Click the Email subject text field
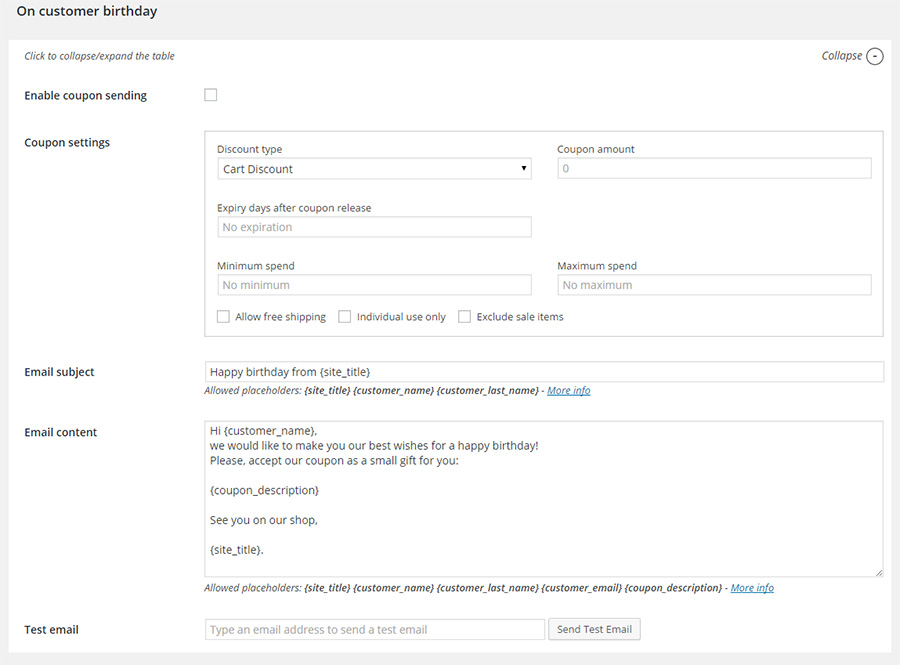This screenshot has height=665, width=900. (544, 372)
